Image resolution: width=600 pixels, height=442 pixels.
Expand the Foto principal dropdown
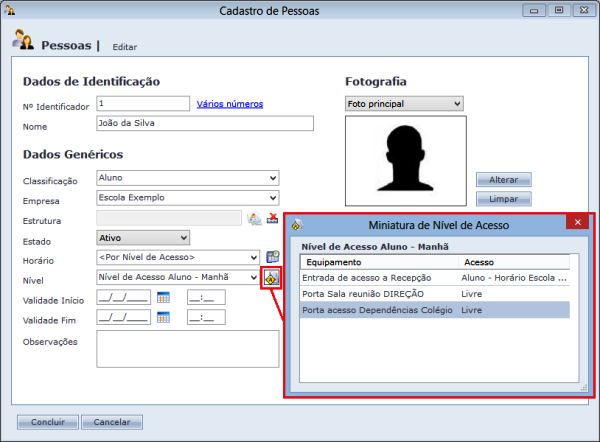[x=404, y=103]
